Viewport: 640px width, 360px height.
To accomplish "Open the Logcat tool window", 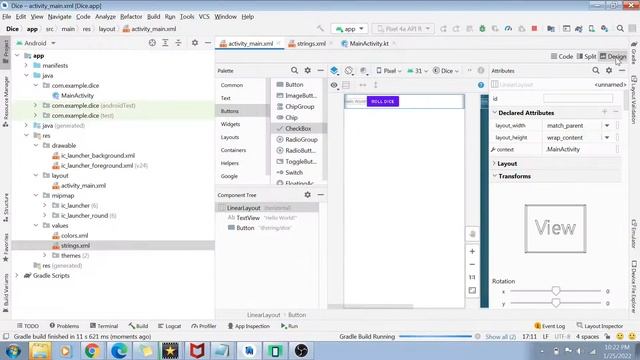I will click(169, 326).
